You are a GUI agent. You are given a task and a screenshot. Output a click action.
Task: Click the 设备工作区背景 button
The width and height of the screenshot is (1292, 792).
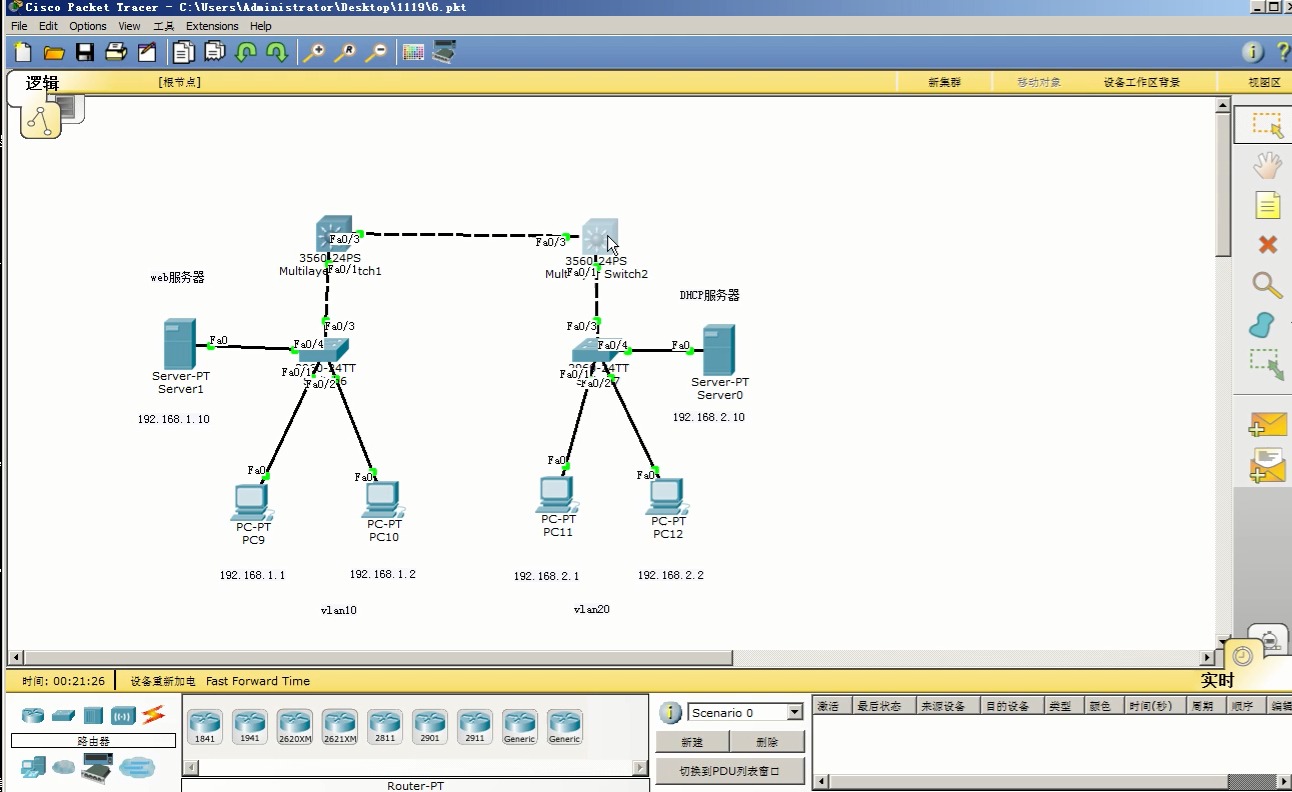[1142, 83]
